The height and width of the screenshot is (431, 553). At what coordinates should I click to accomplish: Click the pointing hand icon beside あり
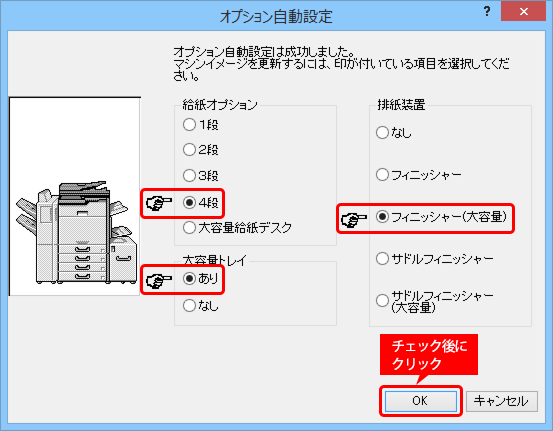pyautogui.click(x=159, y=280)
